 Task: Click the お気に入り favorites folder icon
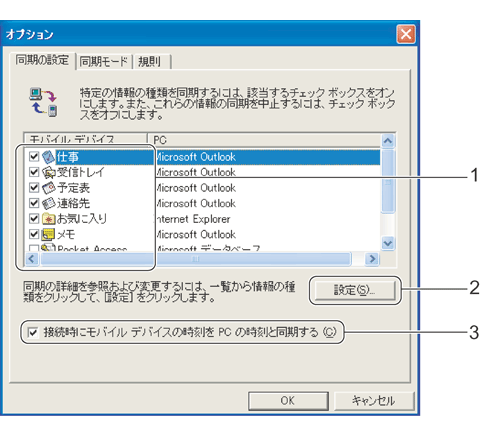click(x=49, y=219)
